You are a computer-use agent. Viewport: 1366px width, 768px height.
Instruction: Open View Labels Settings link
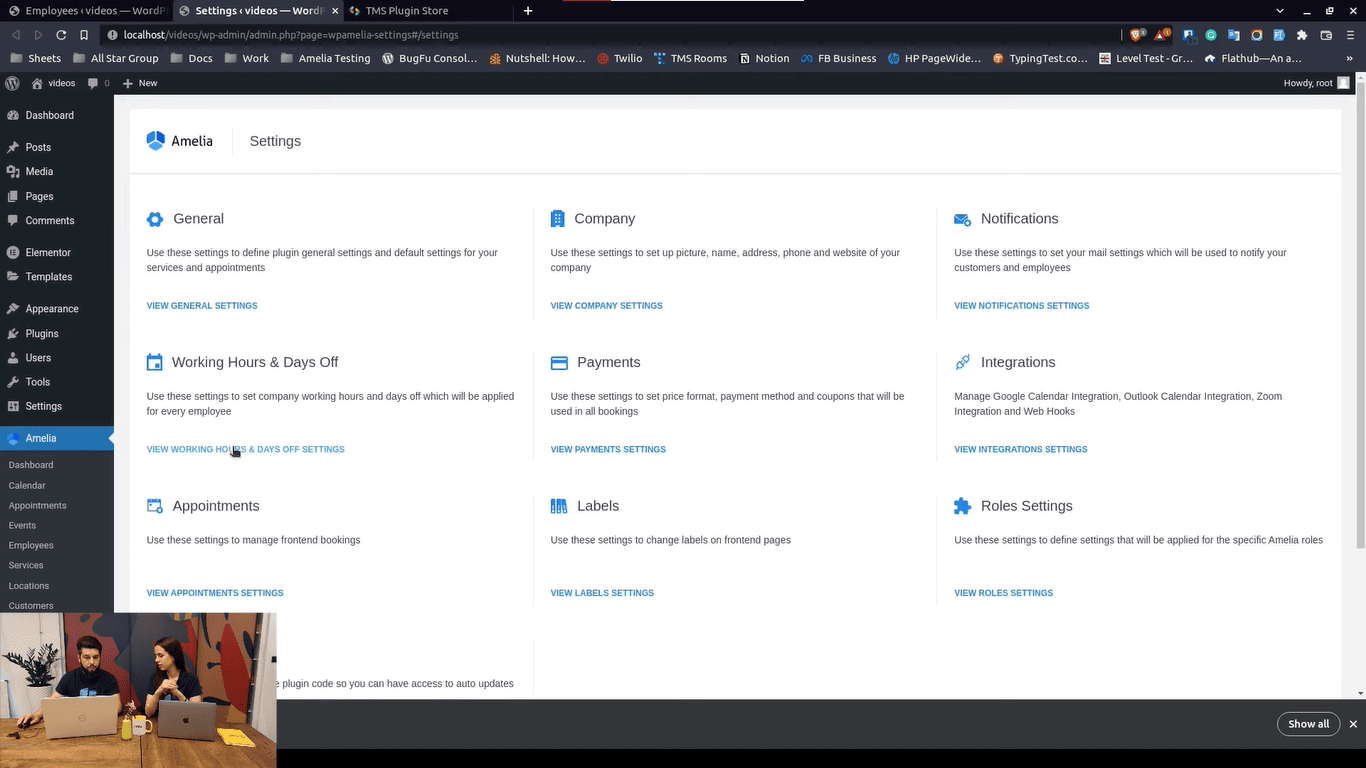[x=602, y=593]
